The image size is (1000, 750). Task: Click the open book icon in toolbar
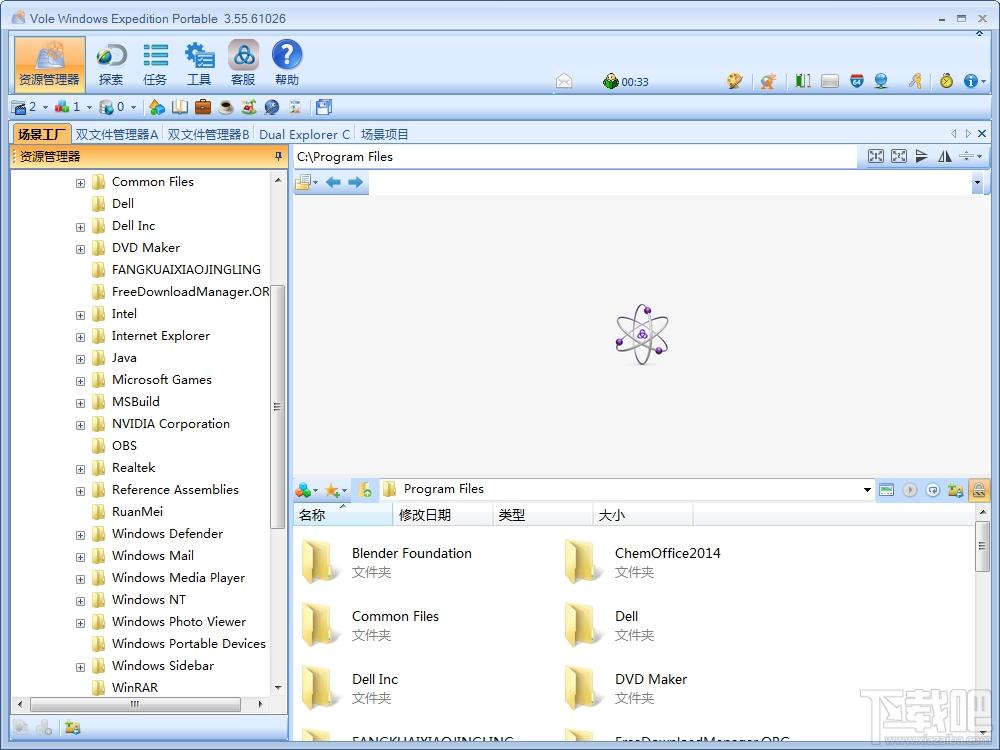[180, 107]
